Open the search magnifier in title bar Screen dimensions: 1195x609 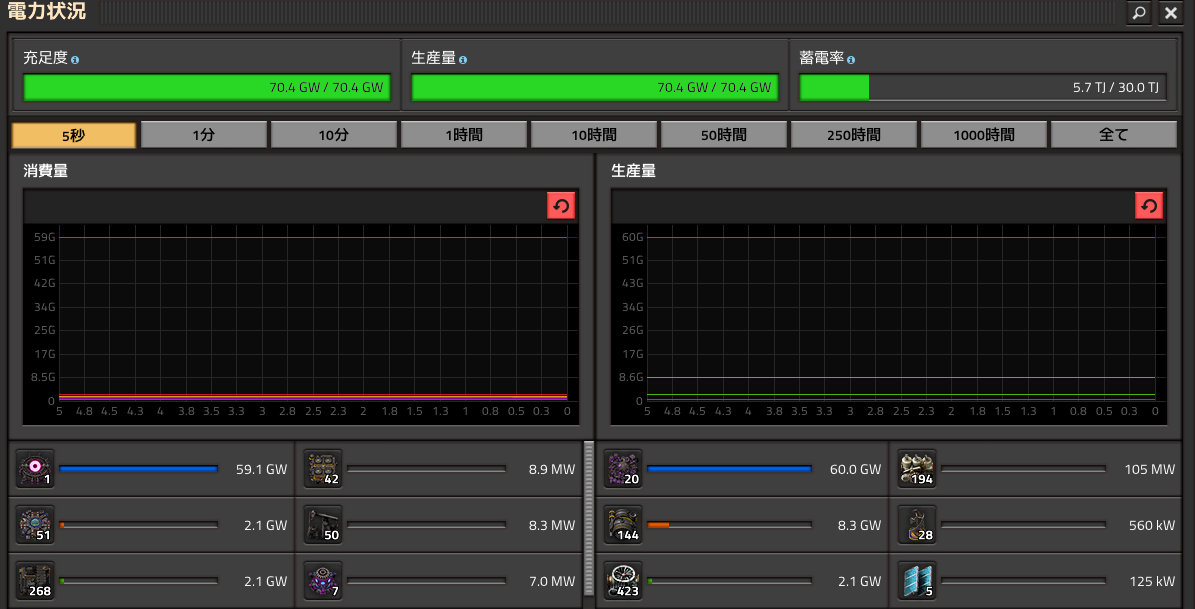[x=1138, y=12]
